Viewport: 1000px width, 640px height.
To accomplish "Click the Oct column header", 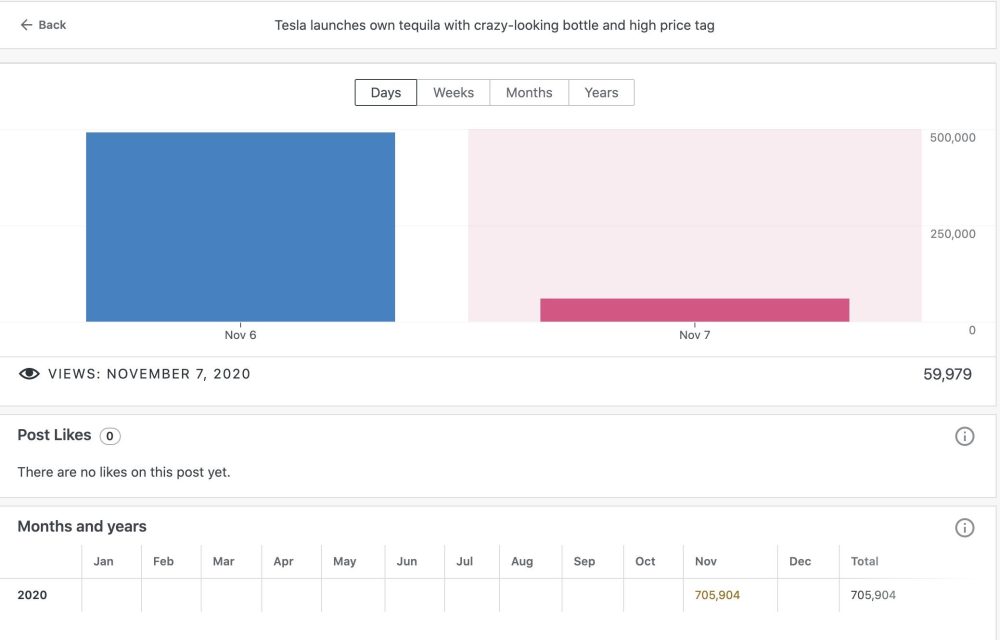I will (645, 561).
